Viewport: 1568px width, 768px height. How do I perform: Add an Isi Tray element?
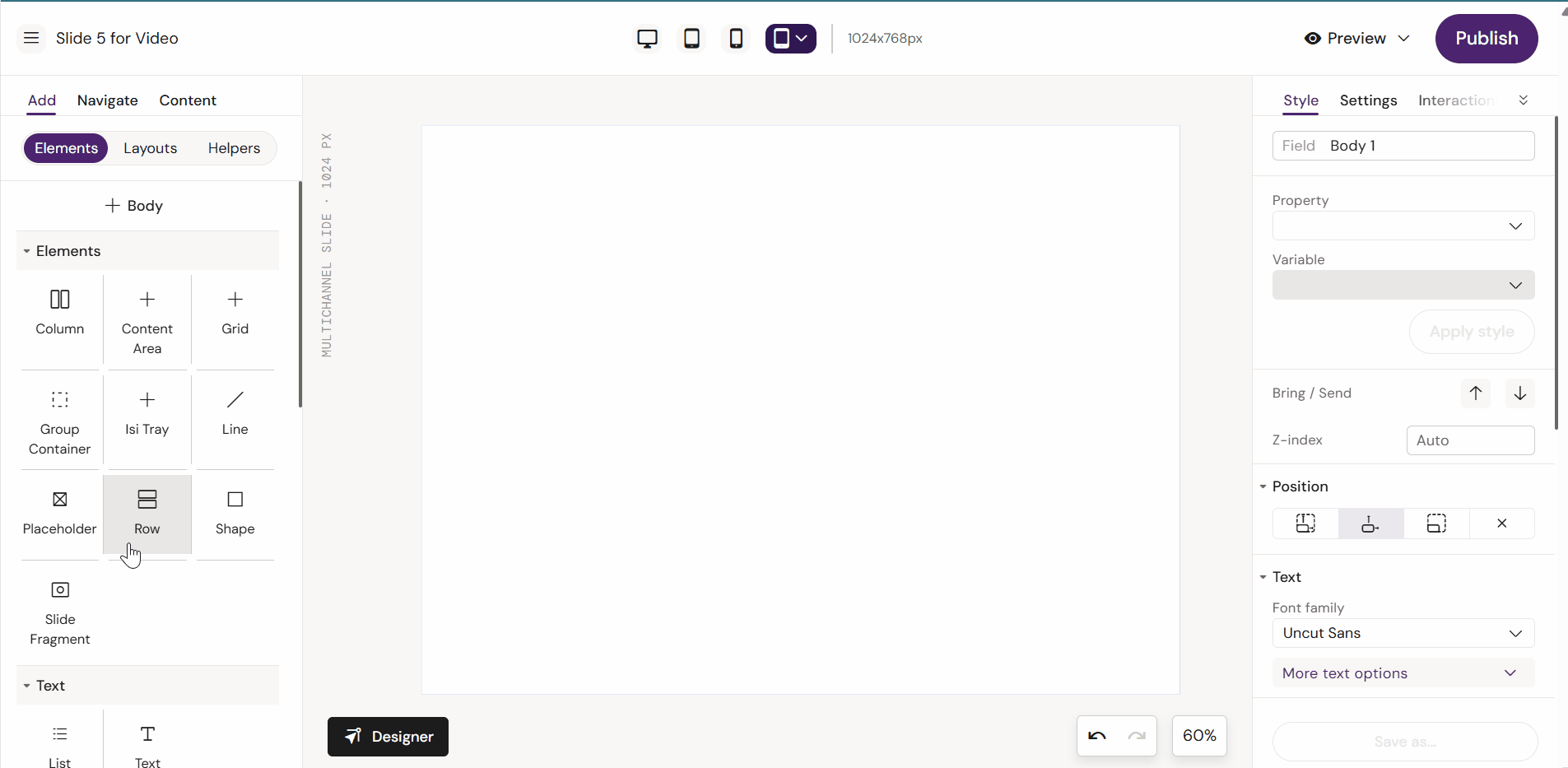tap(147, 412)
